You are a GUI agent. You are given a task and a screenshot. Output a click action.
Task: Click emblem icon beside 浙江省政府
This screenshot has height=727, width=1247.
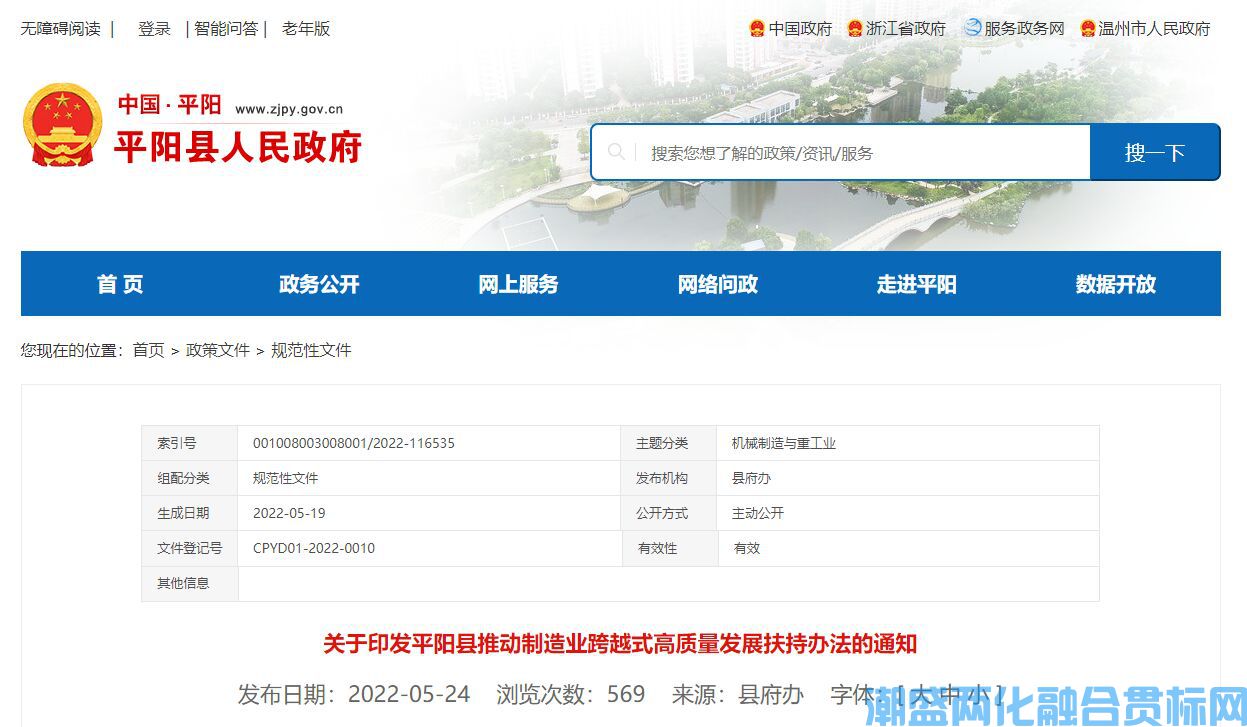pyautogui.click(x=855, y=29)
